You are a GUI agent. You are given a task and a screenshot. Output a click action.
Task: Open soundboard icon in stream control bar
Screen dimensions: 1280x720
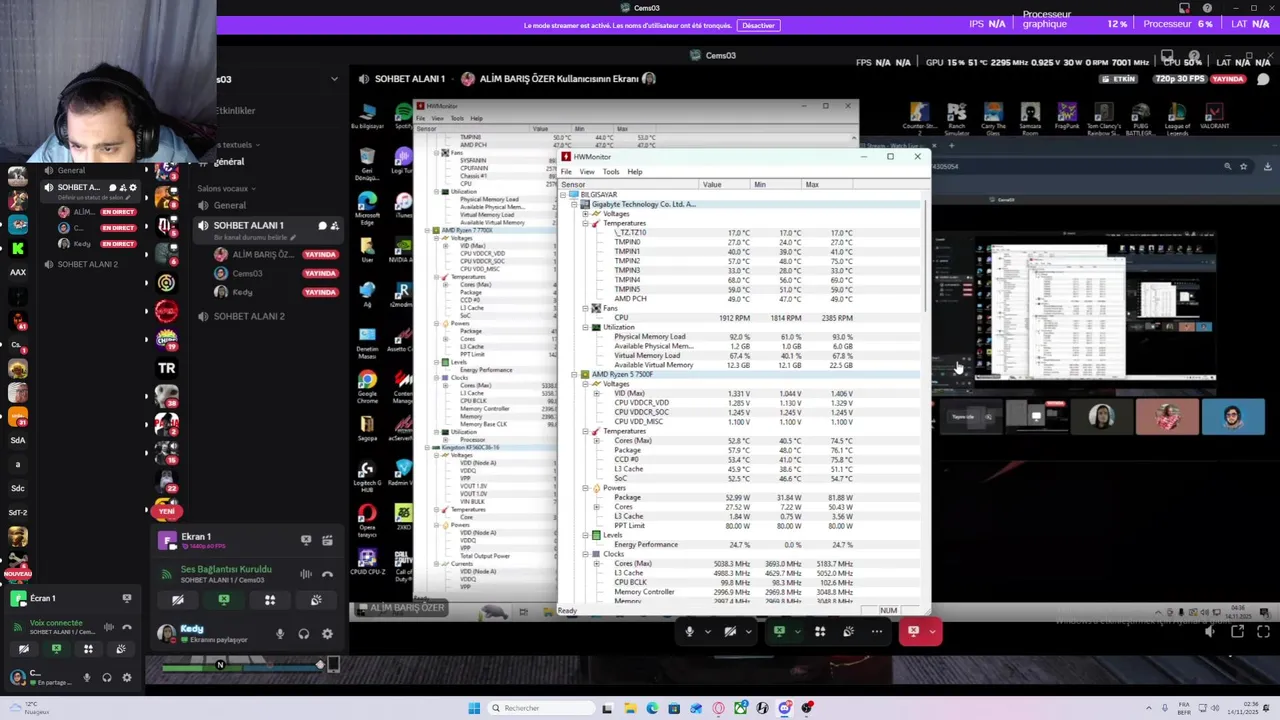(848, 631)
